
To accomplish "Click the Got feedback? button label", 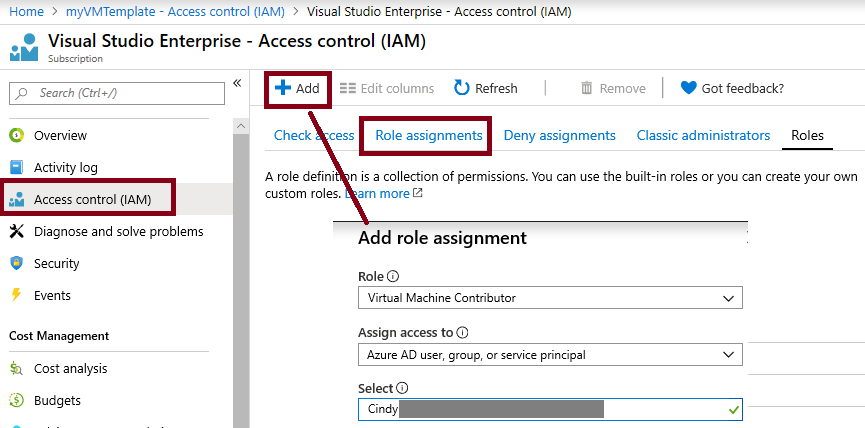I will pos(743,88).
